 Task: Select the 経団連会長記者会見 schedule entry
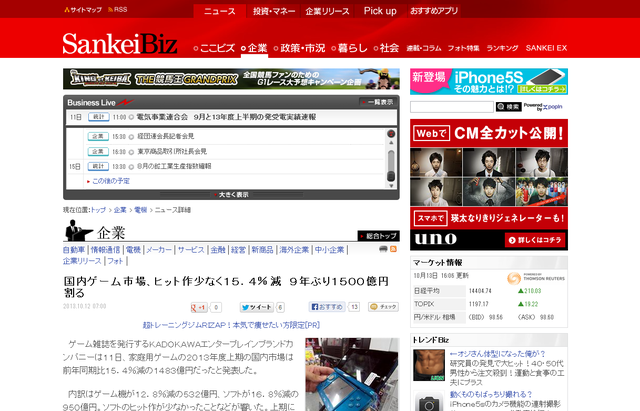[x=165, y=136]
